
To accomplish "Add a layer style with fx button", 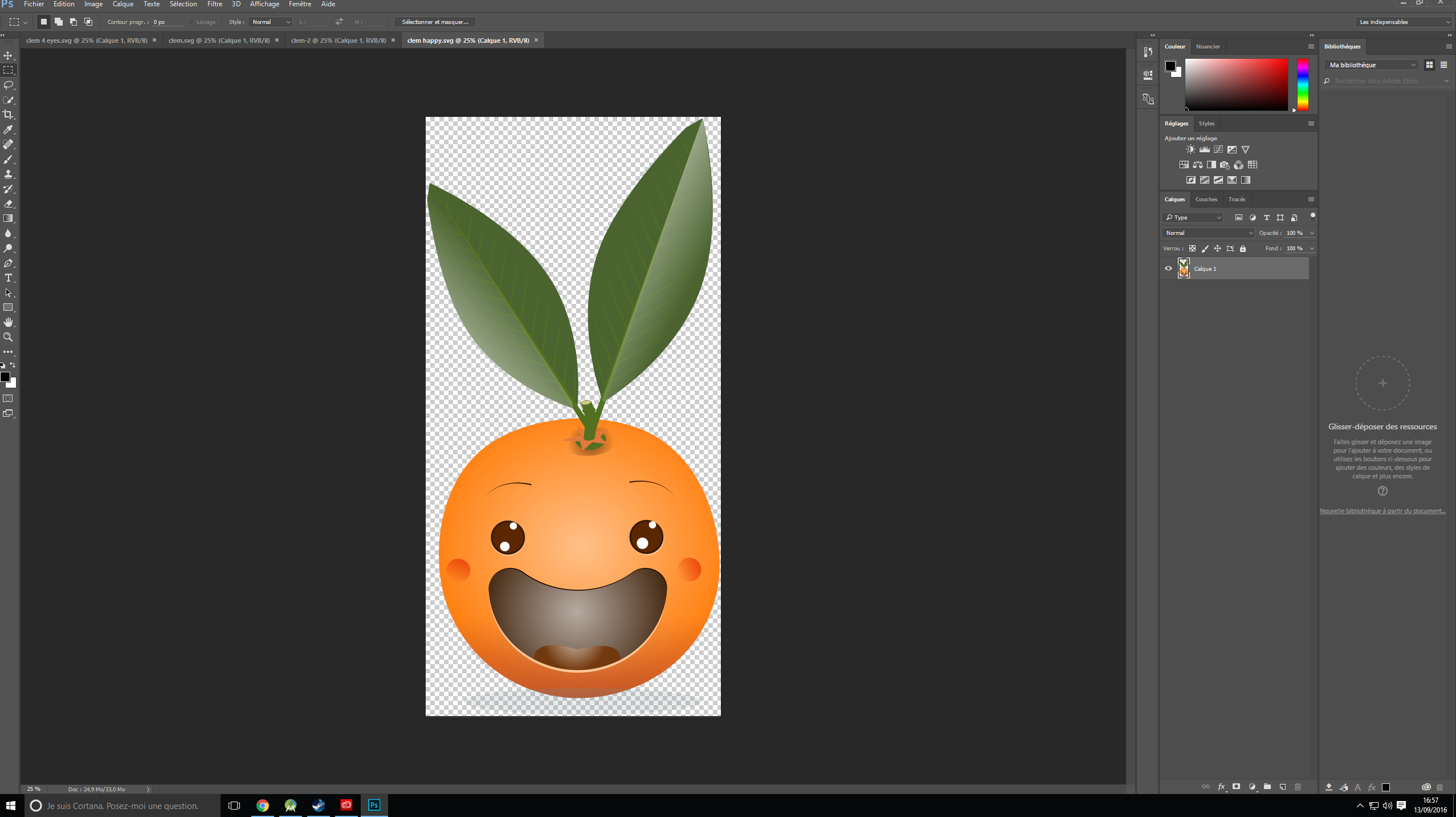I will (1221, 787).
